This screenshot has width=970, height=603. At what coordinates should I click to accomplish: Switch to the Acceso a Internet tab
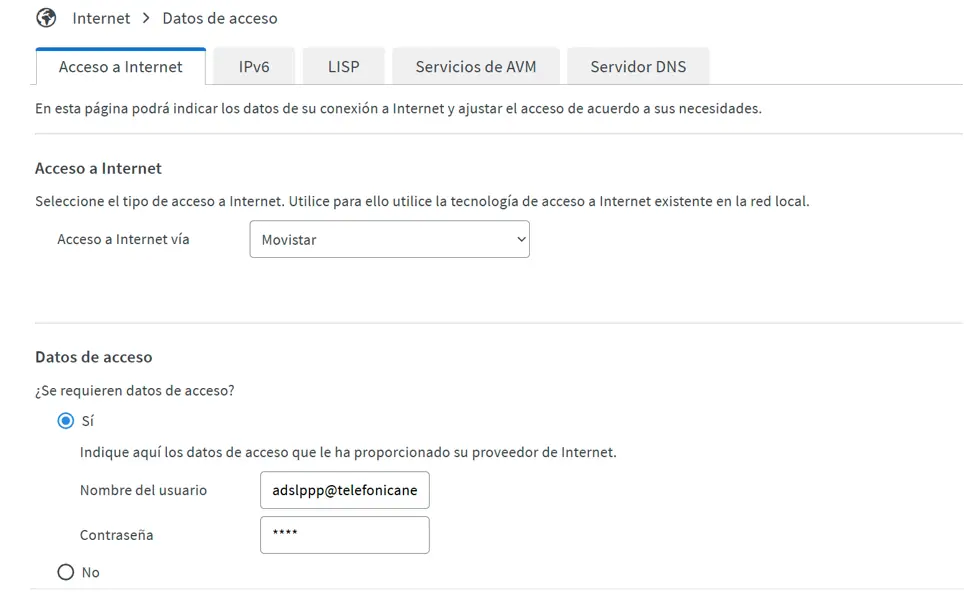[x=121, y=67]
